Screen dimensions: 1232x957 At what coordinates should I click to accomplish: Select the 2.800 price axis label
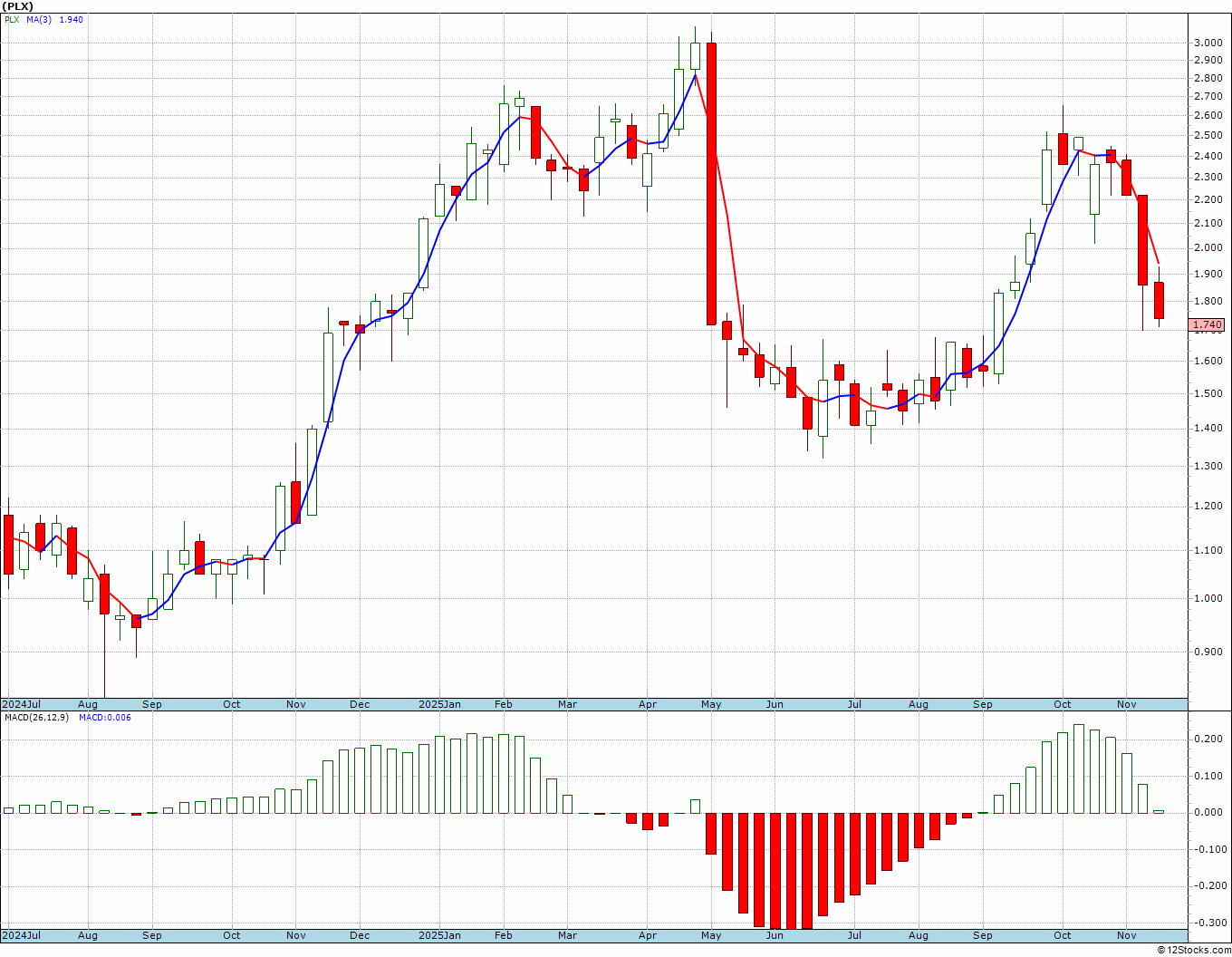click(1208, 78)
